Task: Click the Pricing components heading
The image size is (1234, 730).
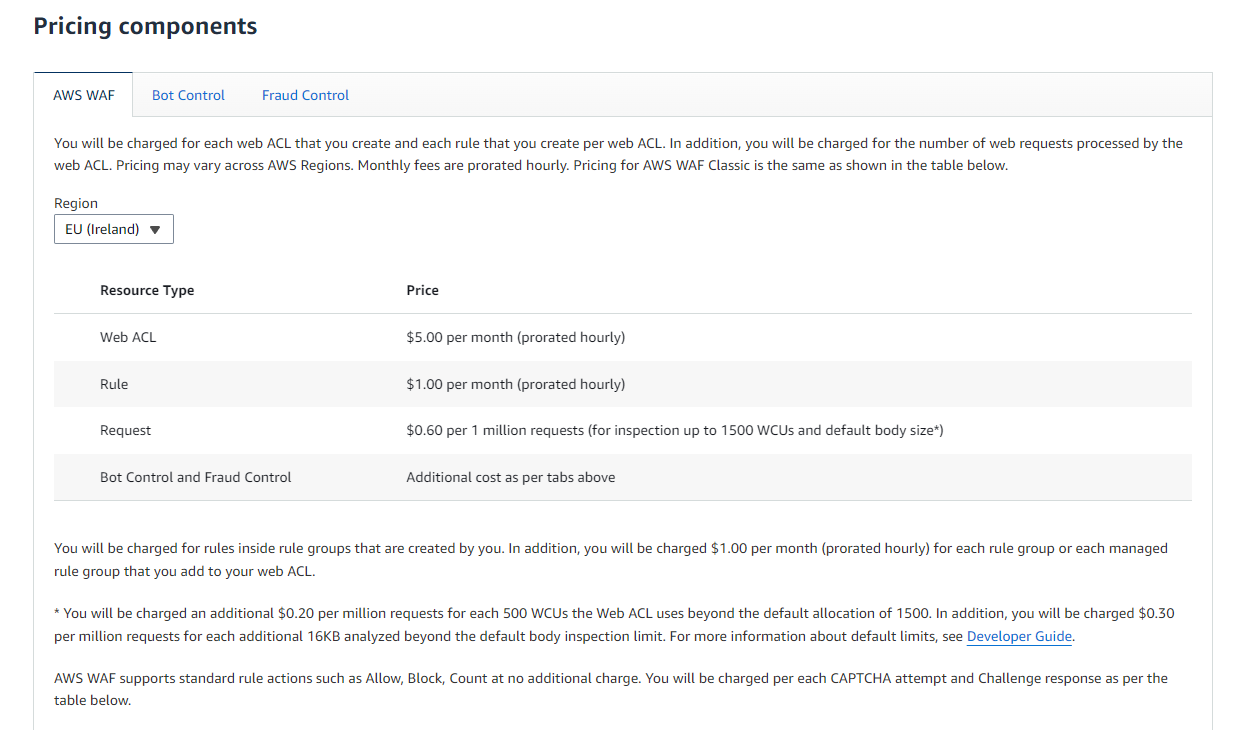Action: coord(145,26)
